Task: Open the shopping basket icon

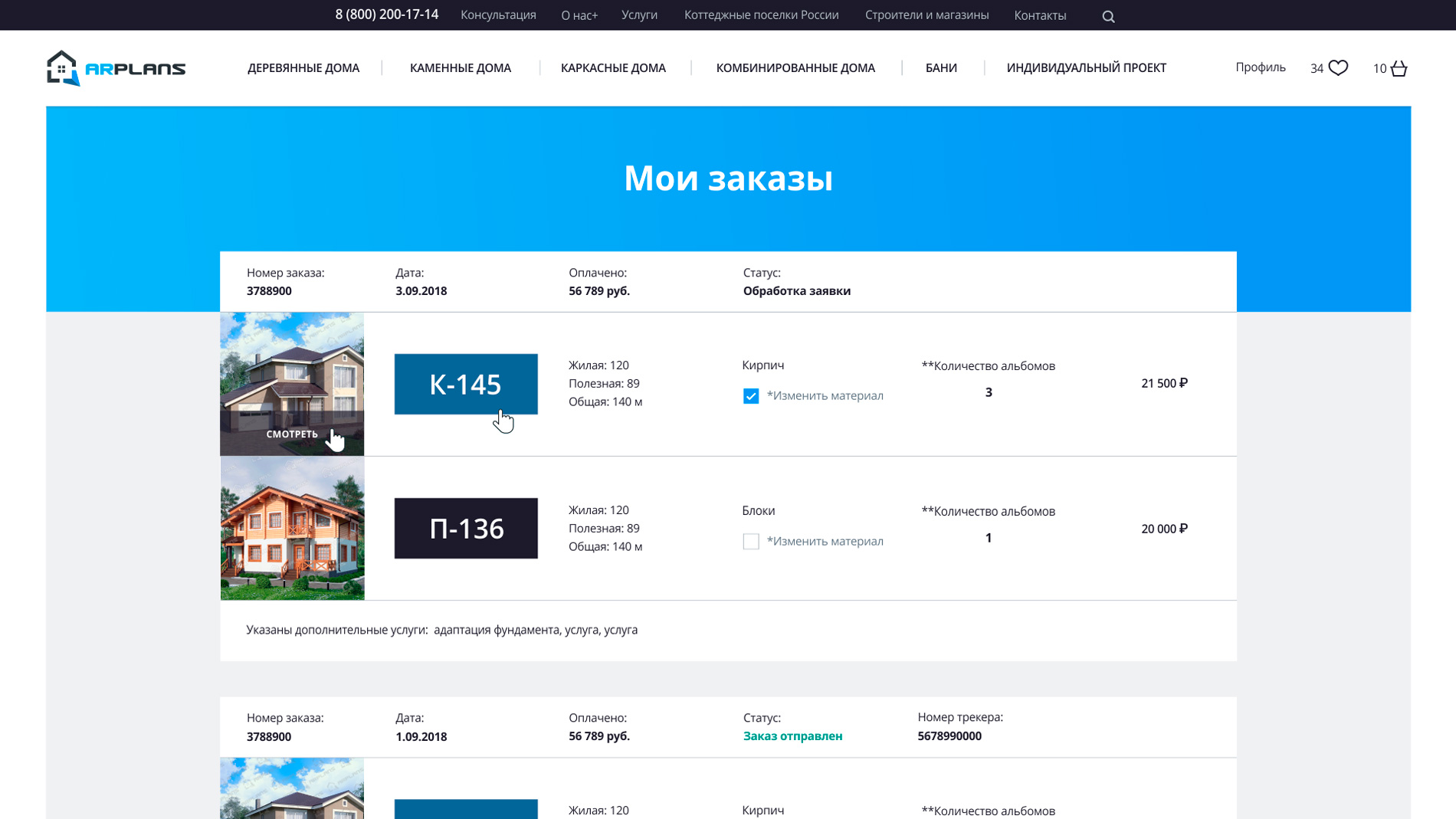Action: point(1399,68)
